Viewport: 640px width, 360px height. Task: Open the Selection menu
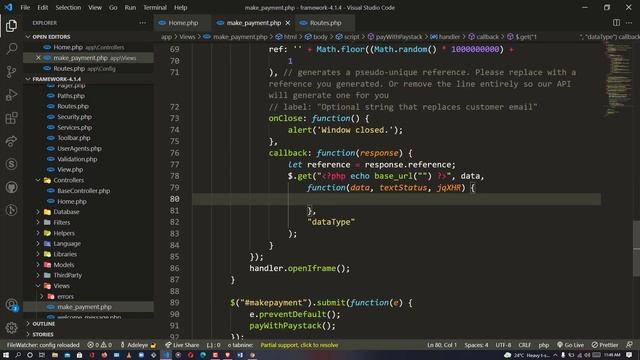(x=68, y=7)
